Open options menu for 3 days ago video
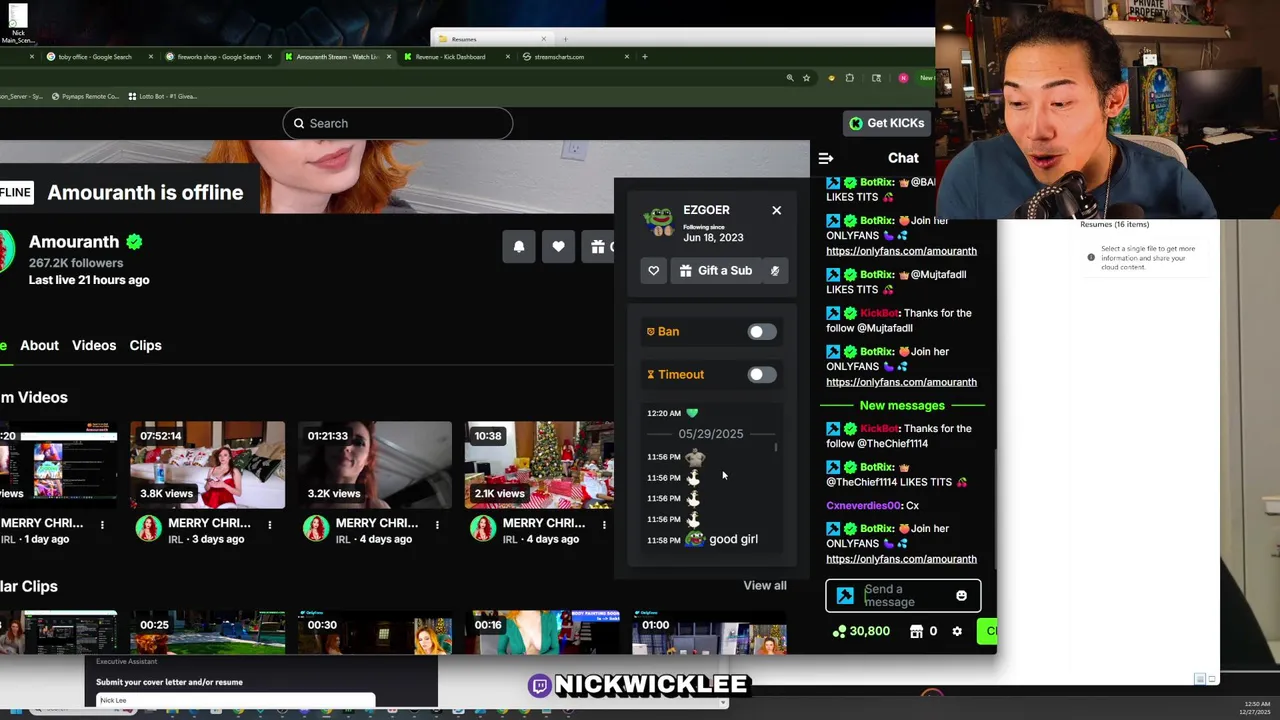 click(270, 524)
